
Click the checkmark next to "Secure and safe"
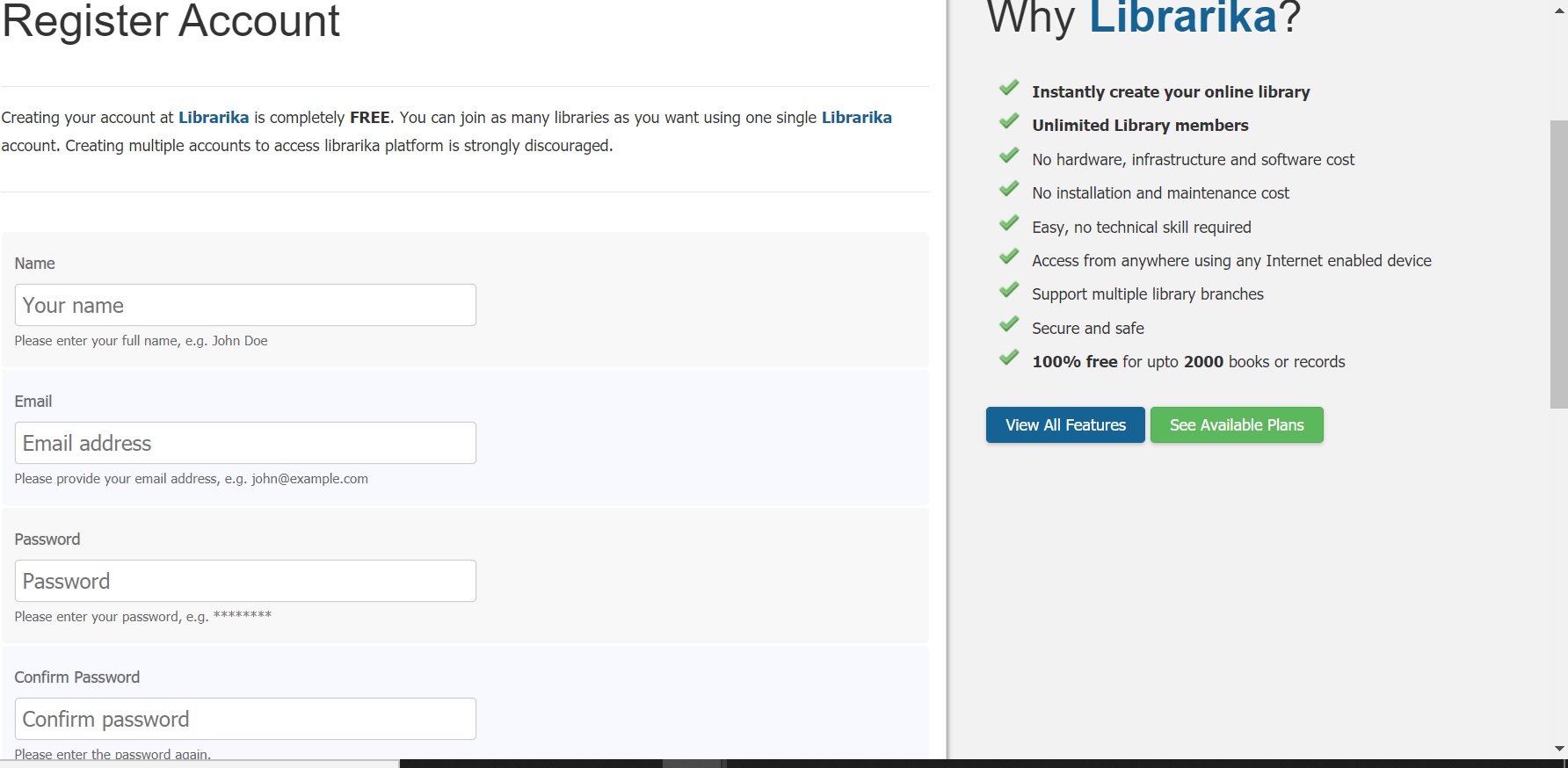1009,325
